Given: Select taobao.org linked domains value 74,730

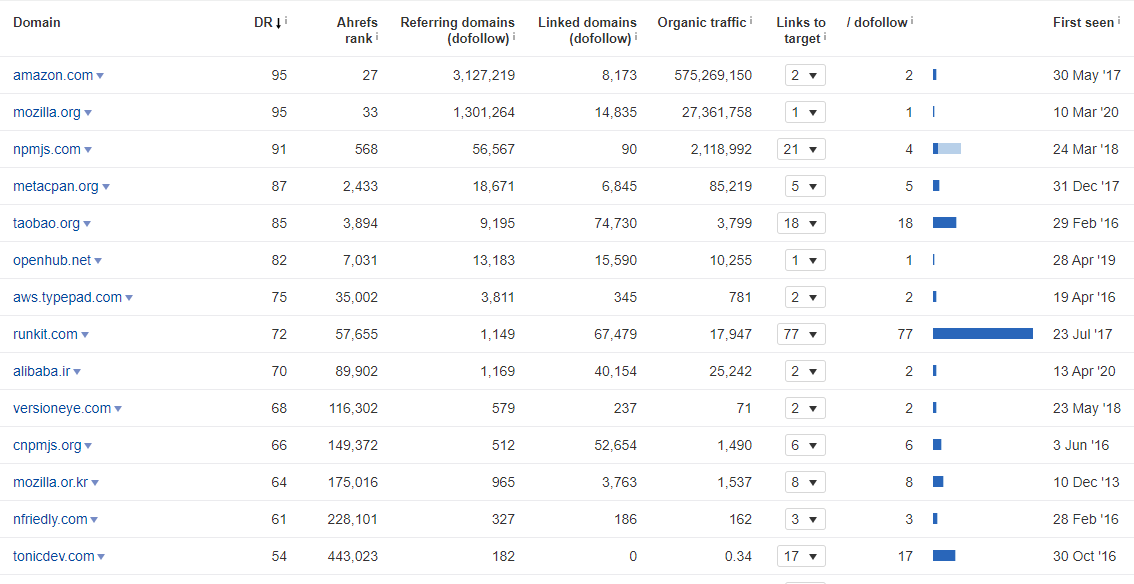Looking at the screenshot, I should (615, 223).
